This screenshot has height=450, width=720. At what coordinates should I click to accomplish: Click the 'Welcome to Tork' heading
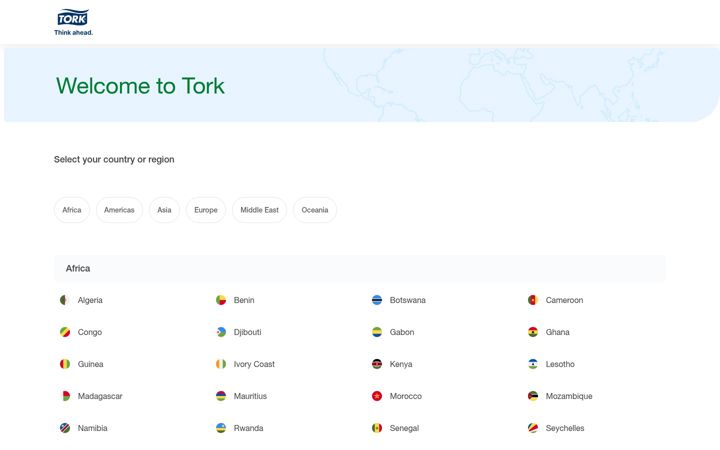(140, 86)
